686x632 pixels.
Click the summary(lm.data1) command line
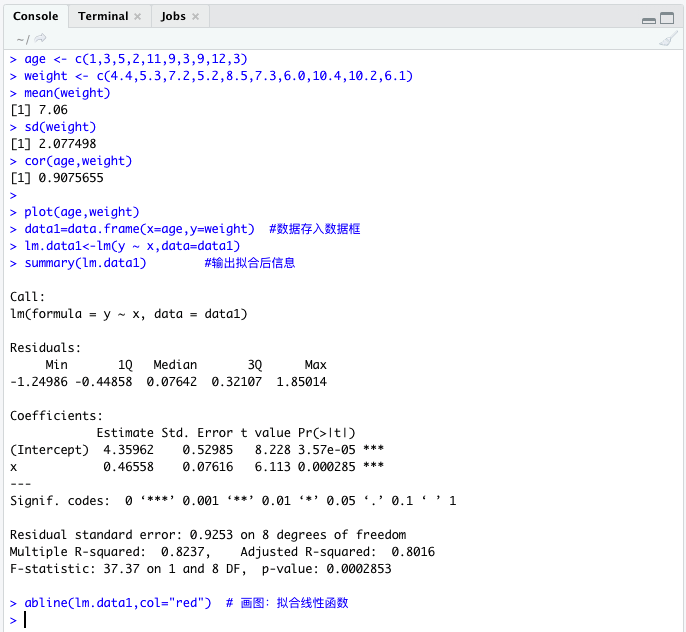pyautogui.click(x=85, y=263)
